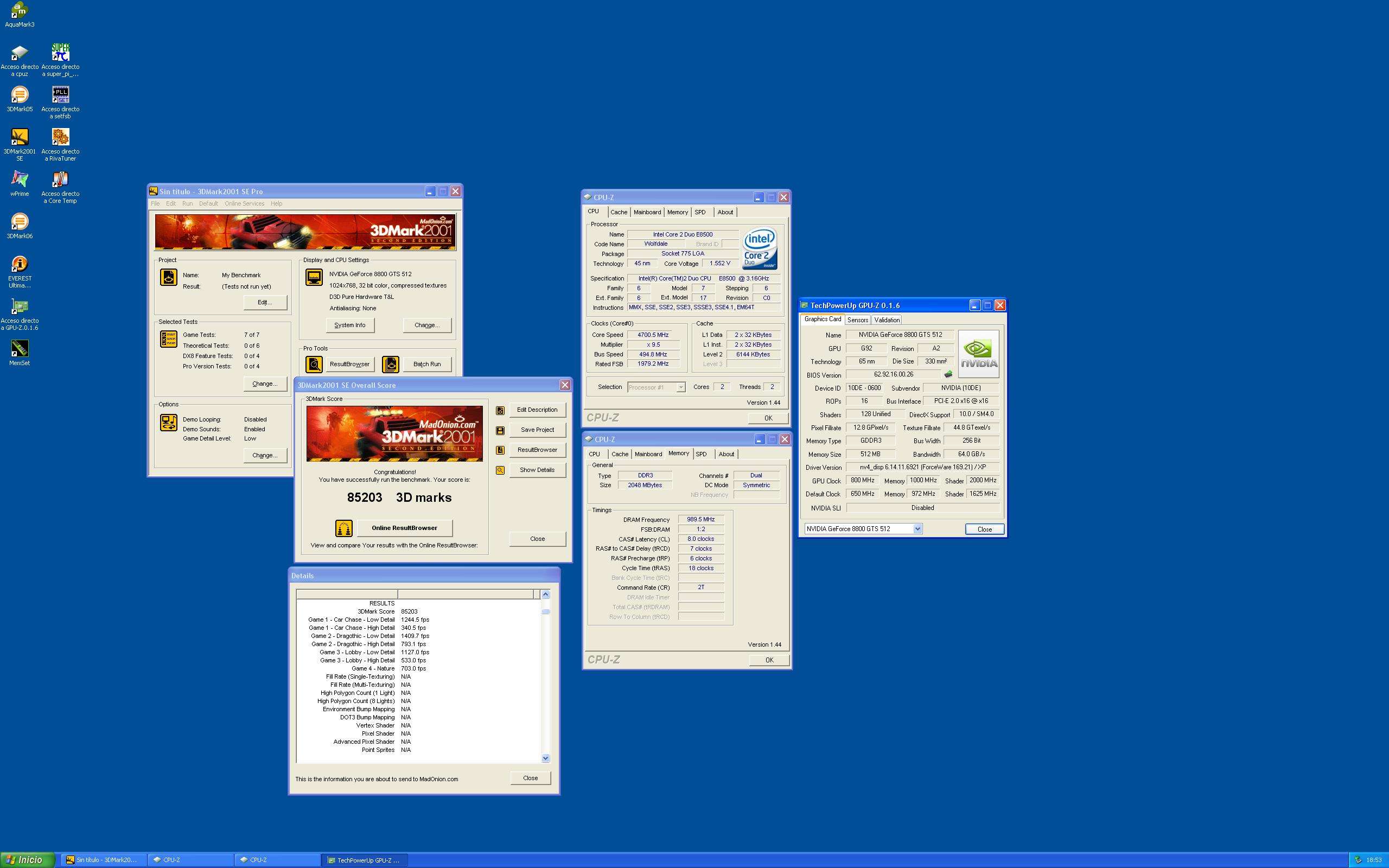Open the Online Services menu
Viewport: 1389px width, 868px height.
click(245, 204)
